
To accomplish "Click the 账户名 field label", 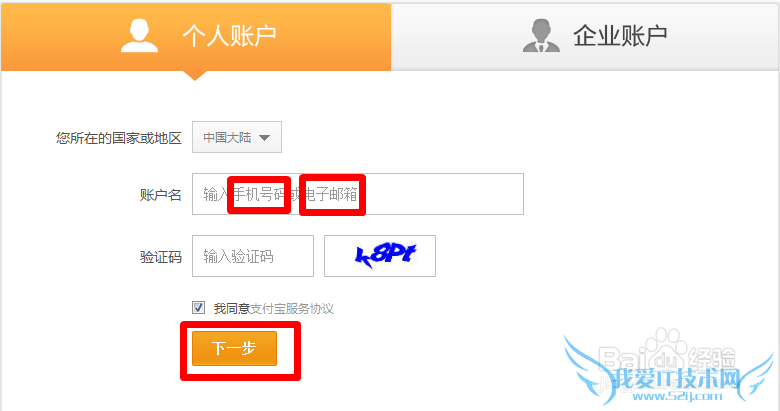I will (x=160, y=195).
